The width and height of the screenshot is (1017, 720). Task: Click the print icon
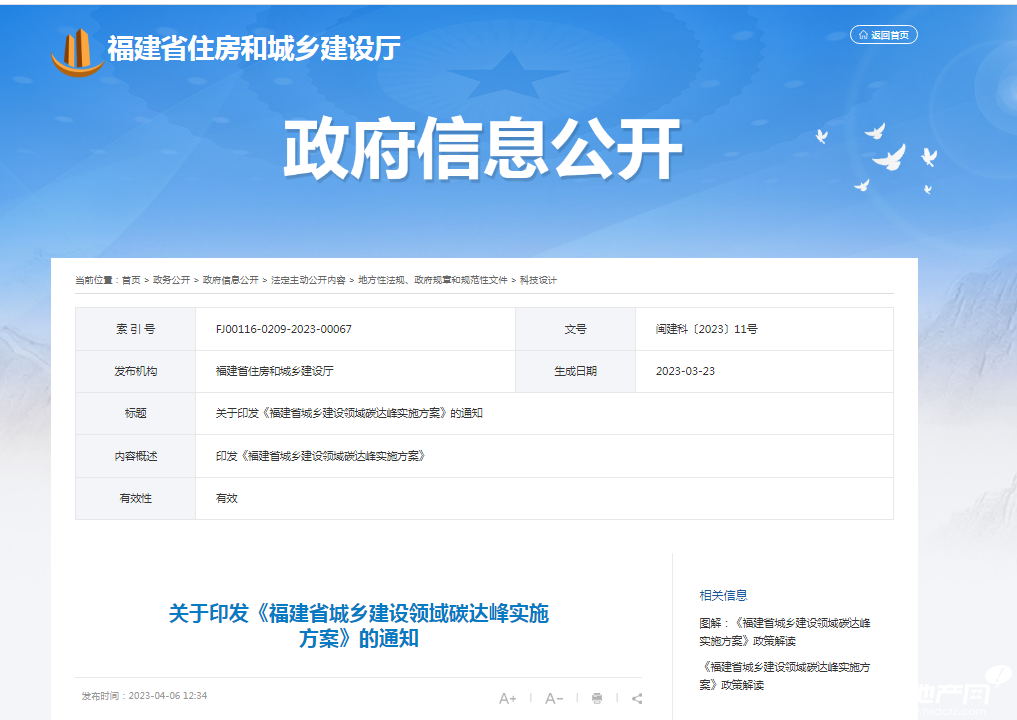pos(597,699)
